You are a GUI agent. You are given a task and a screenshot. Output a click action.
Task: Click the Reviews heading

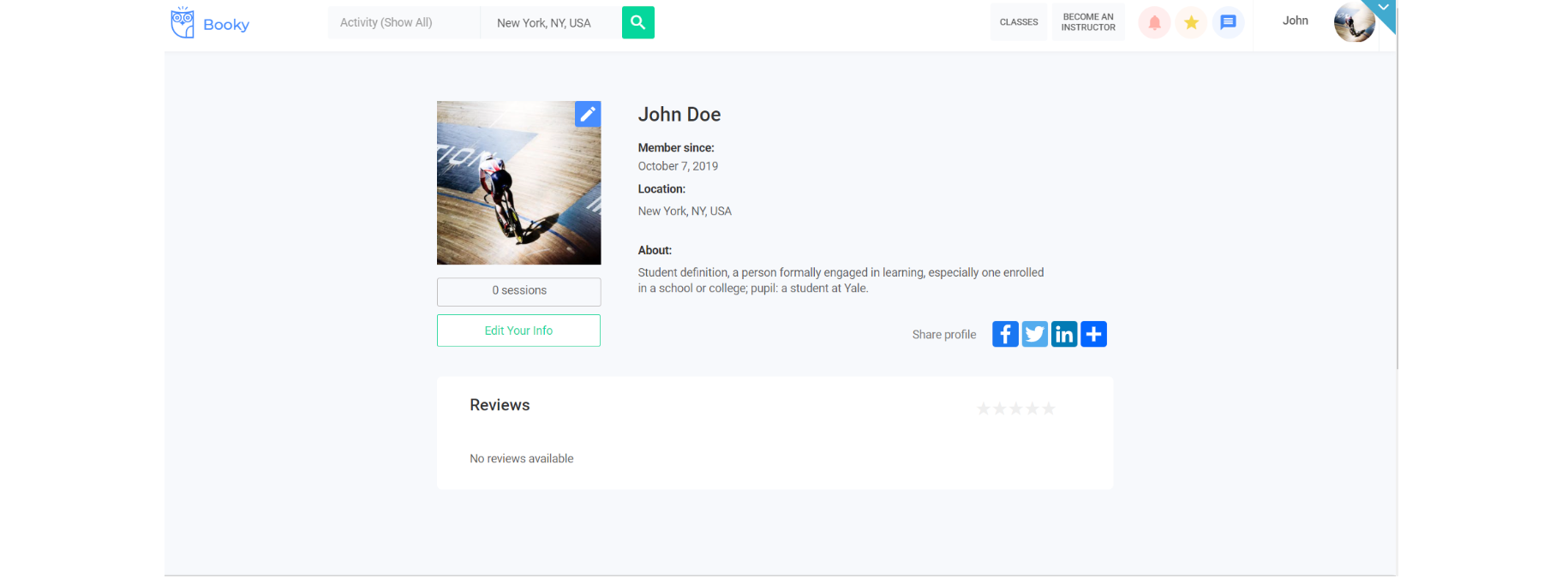[x=500, y=405]
